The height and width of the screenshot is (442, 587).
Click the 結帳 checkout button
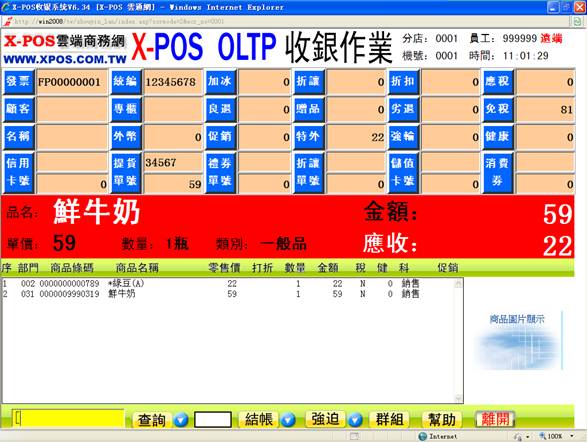click(x=259, y=419)
